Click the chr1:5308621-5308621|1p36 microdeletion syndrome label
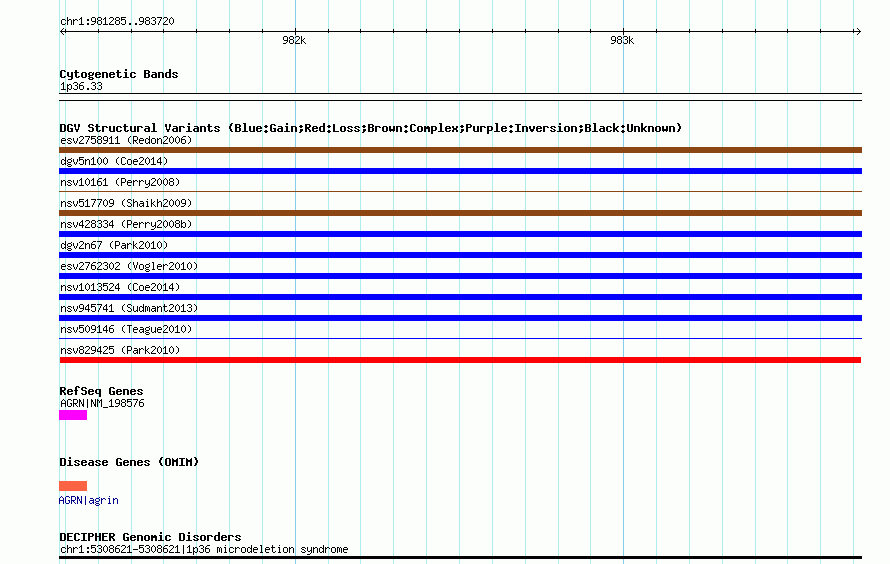 coord(204,549)
